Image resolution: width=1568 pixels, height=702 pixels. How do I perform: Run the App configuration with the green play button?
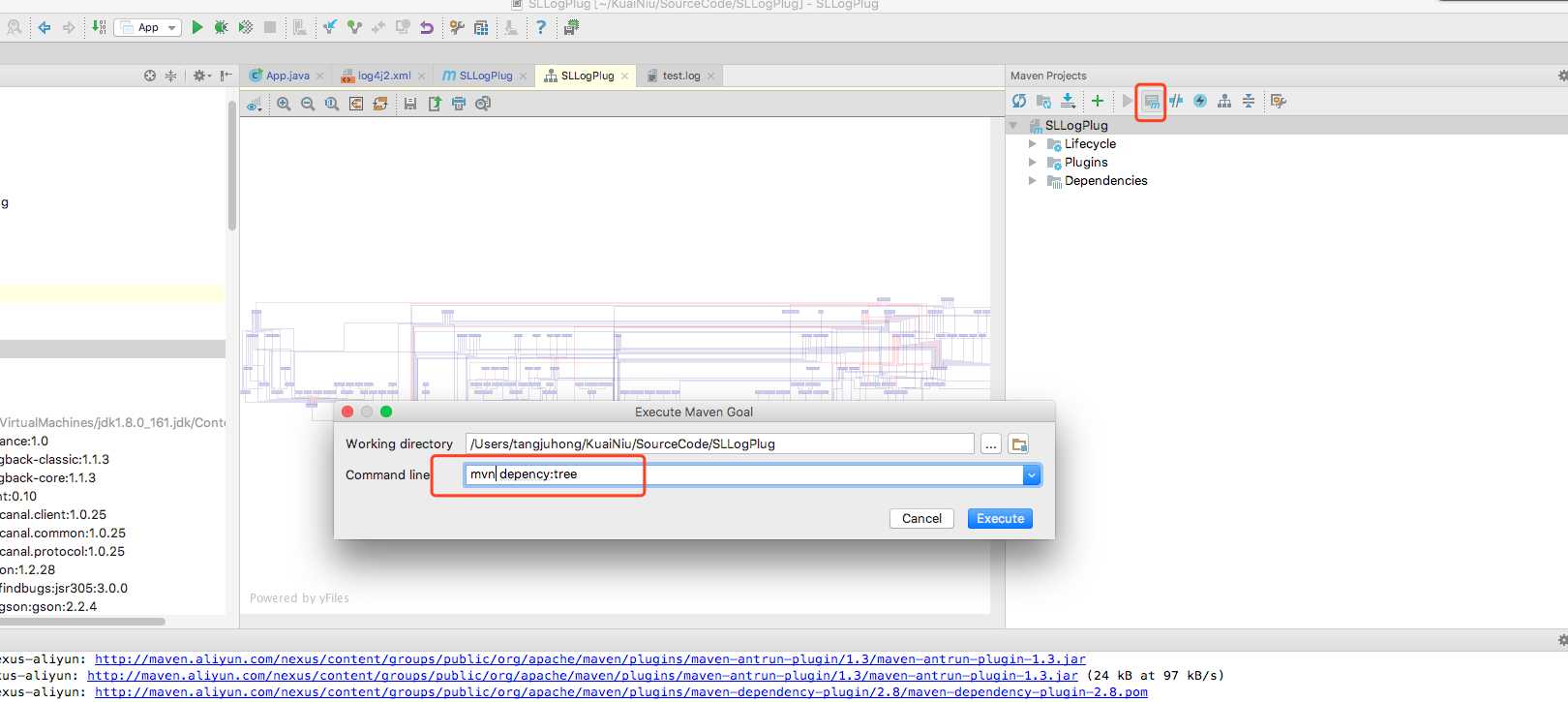pyautogui.click(x=197, y=27)
